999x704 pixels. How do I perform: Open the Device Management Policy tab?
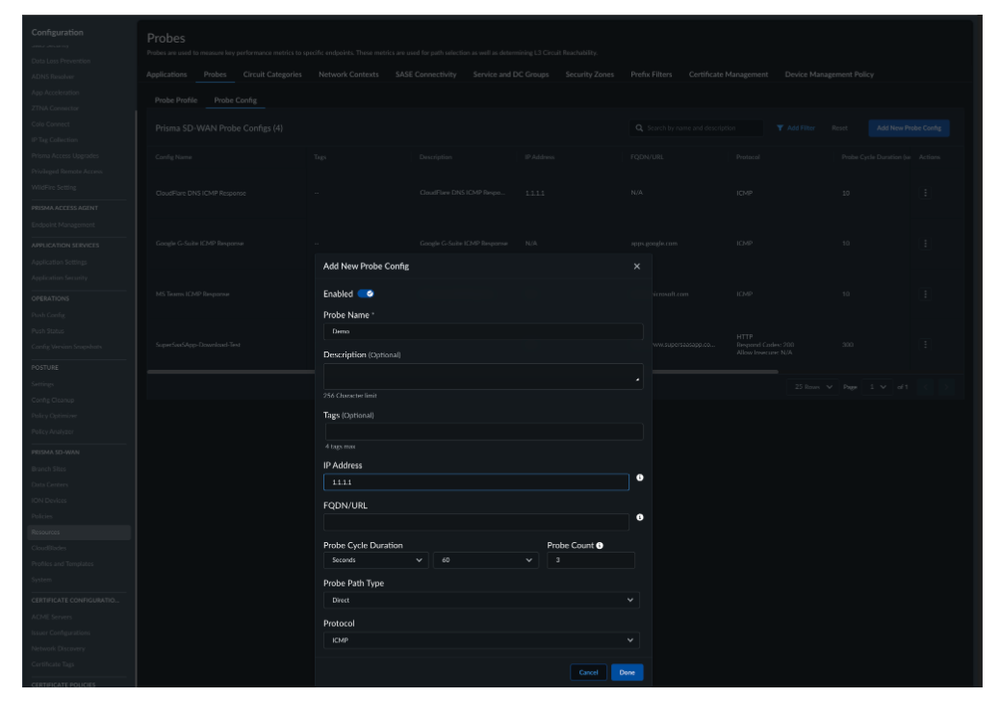point(829,75)
